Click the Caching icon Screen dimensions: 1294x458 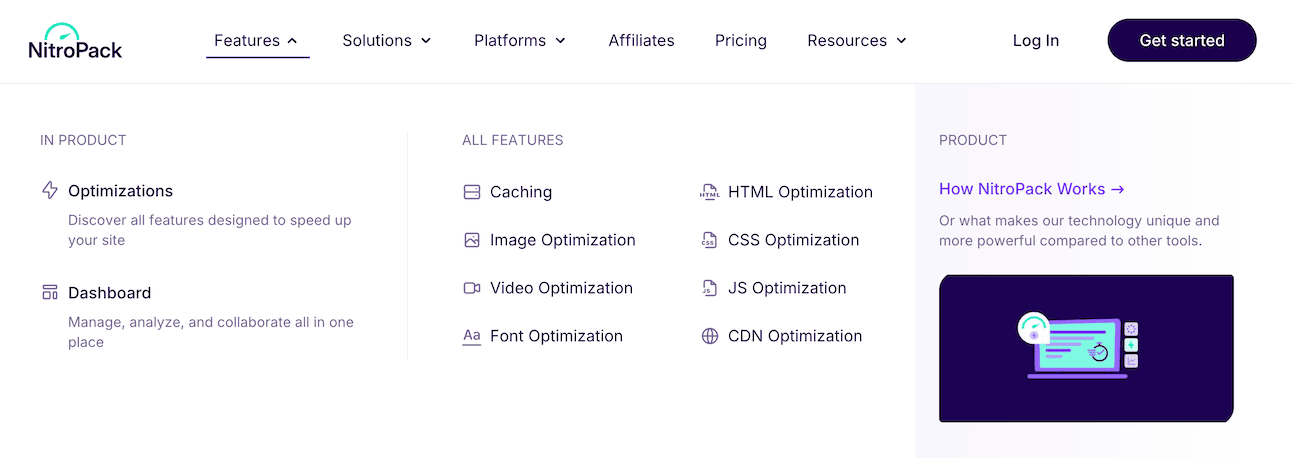(472, 192)
